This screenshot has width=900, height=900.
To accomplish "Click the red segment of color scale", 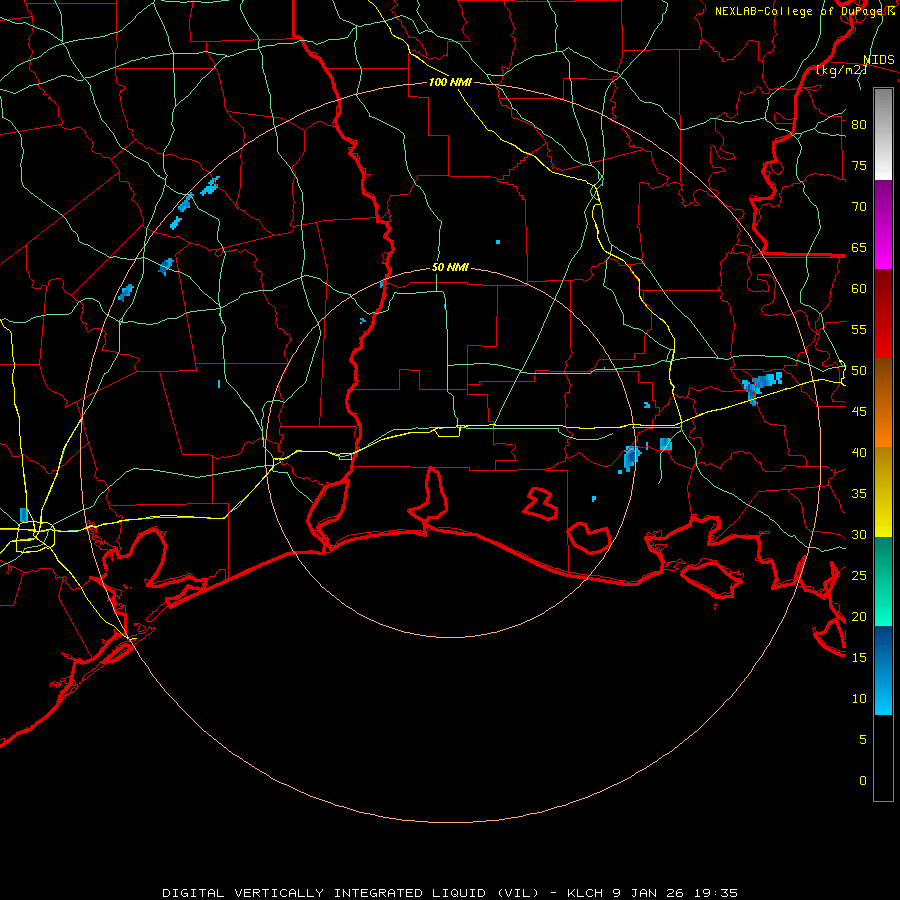I will (883, 314).
